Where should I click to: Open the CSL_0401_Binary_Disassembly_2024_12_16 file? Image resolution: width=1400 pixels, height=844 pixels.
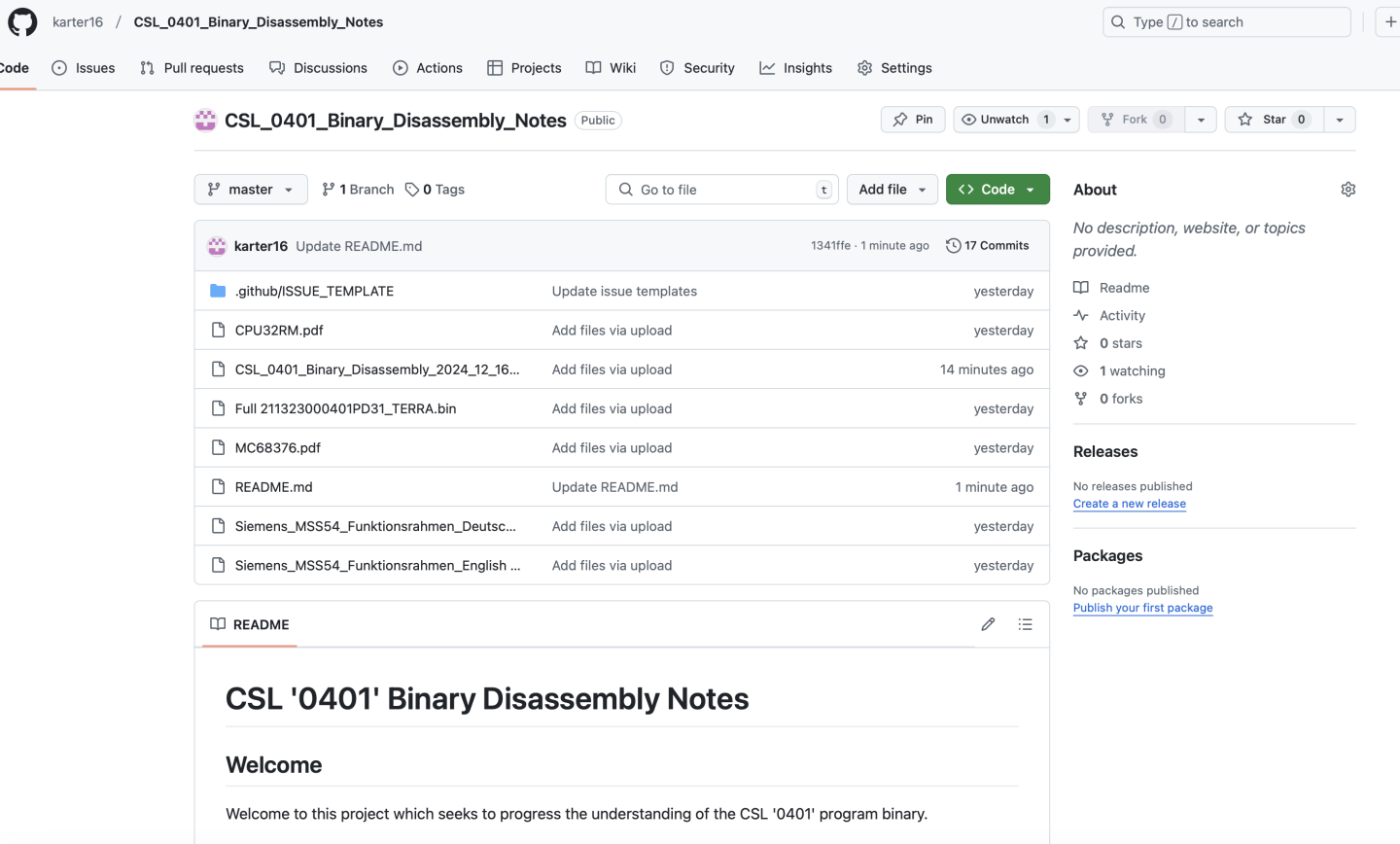[x=377, y=369]
